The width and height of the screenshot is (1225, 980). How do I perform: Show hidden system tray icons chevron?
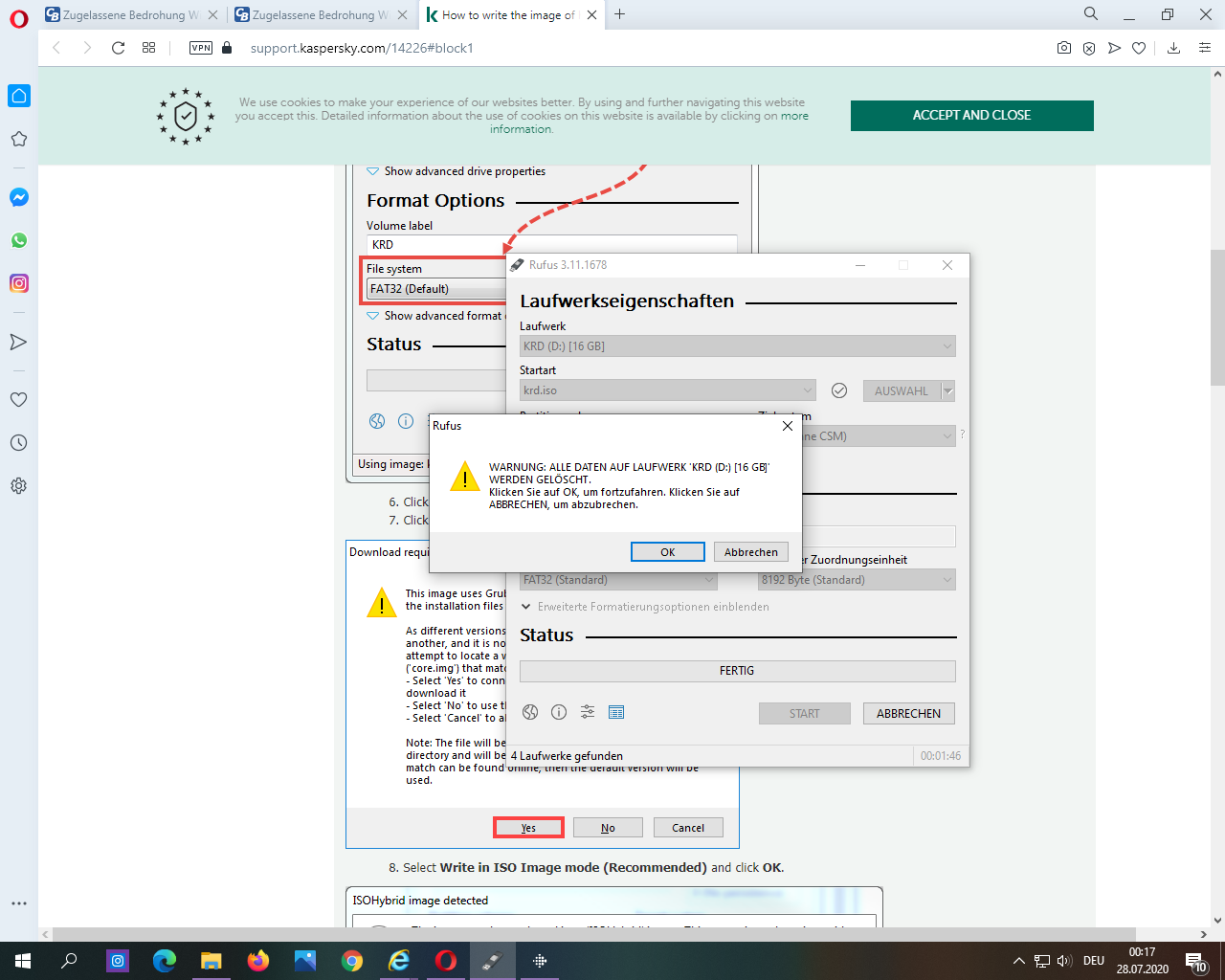pos(1018,961)
